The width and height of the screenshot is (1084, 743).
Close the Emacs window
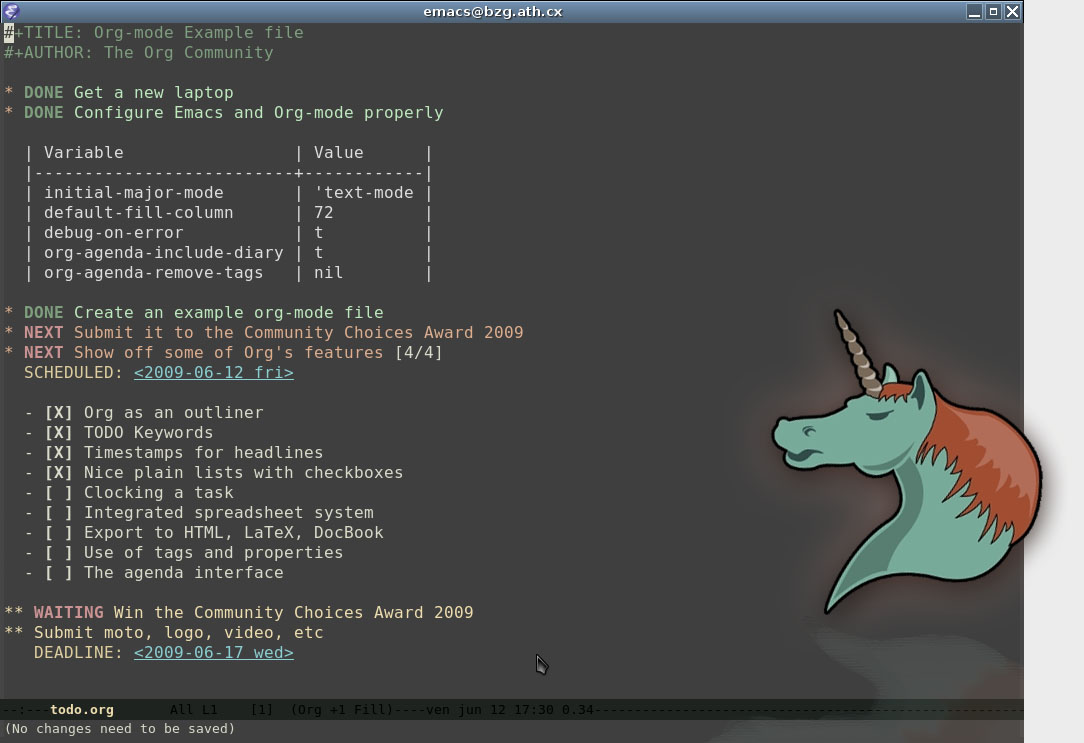[x=1012, y=12]
